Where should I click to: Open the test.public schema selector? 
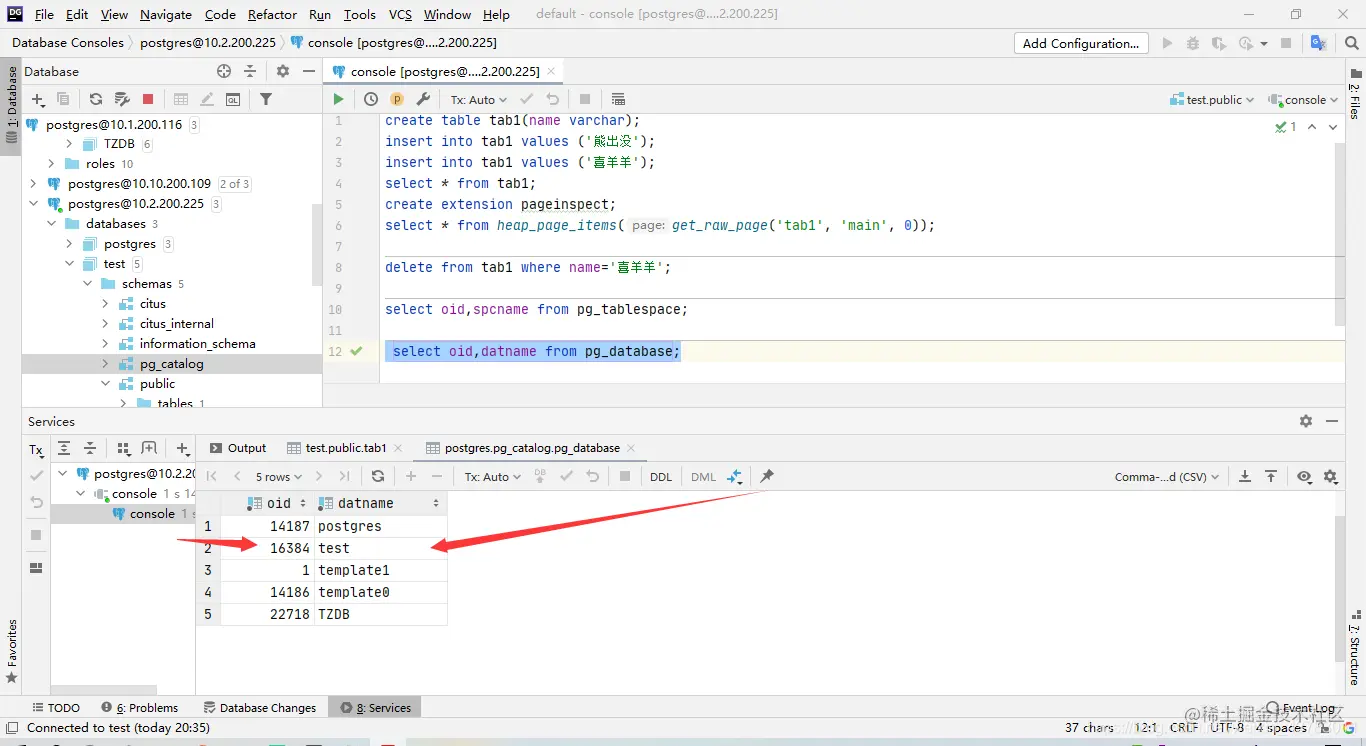(1213, 99)
